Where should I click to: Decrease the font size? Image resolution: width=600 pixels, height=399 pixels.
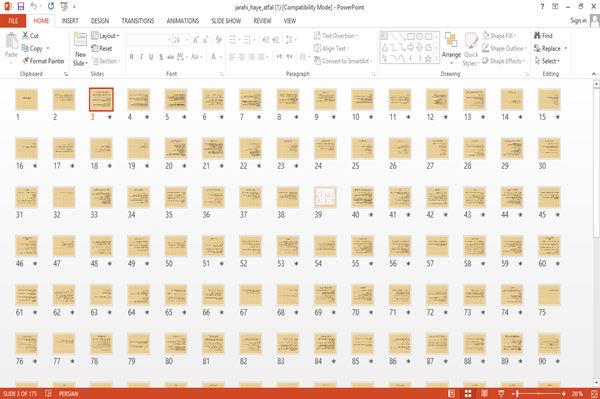click(x=206, y=40)
